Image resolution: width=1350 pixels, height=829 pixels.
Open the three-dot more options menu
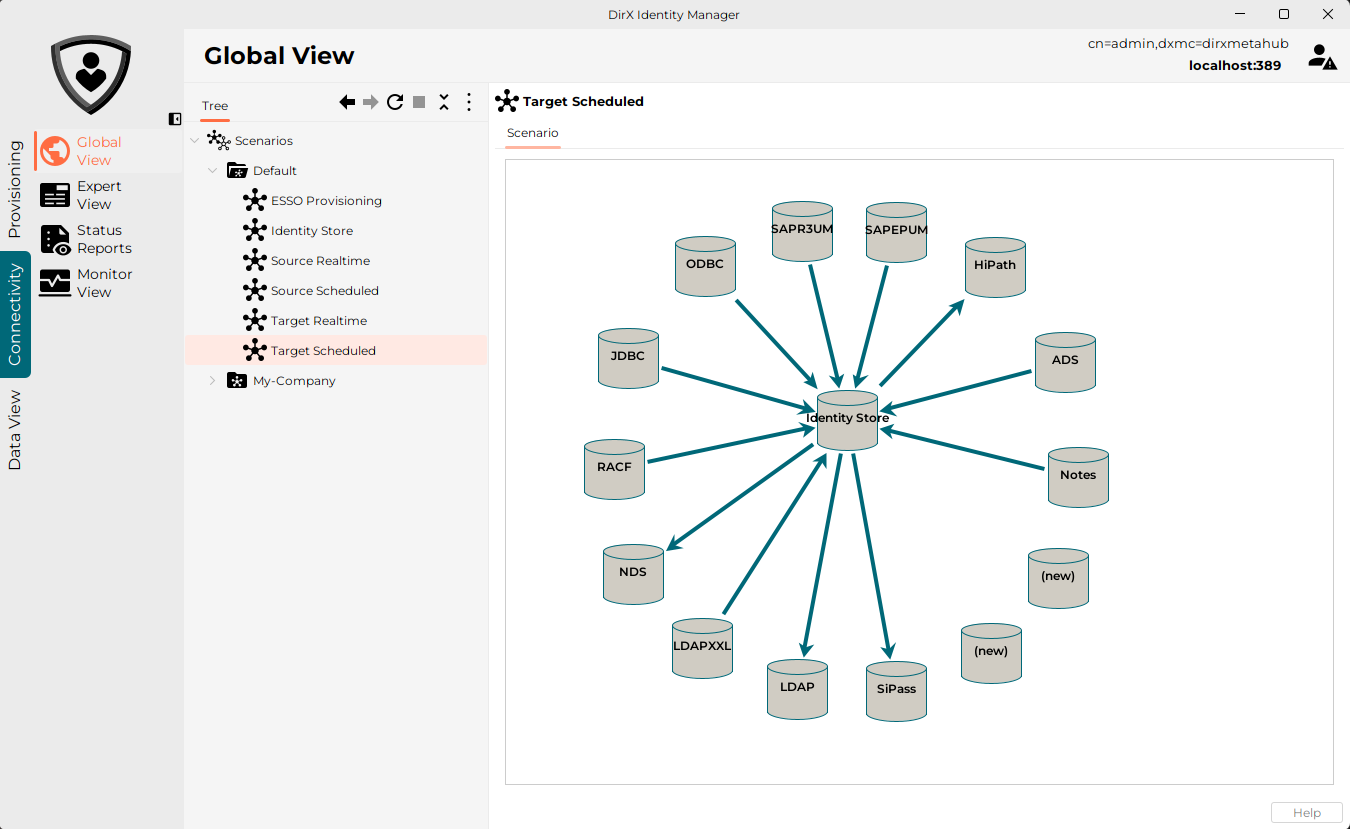click(x=469, y=102)
